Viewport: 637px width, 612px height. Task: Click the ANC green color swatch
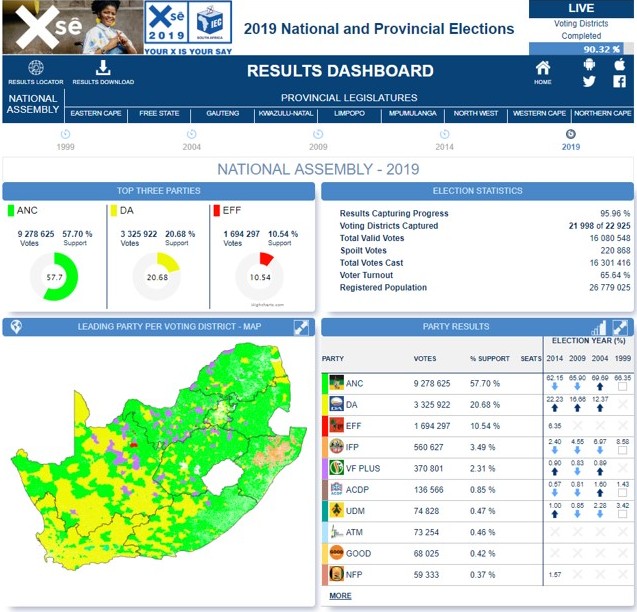tap(11, 211)
